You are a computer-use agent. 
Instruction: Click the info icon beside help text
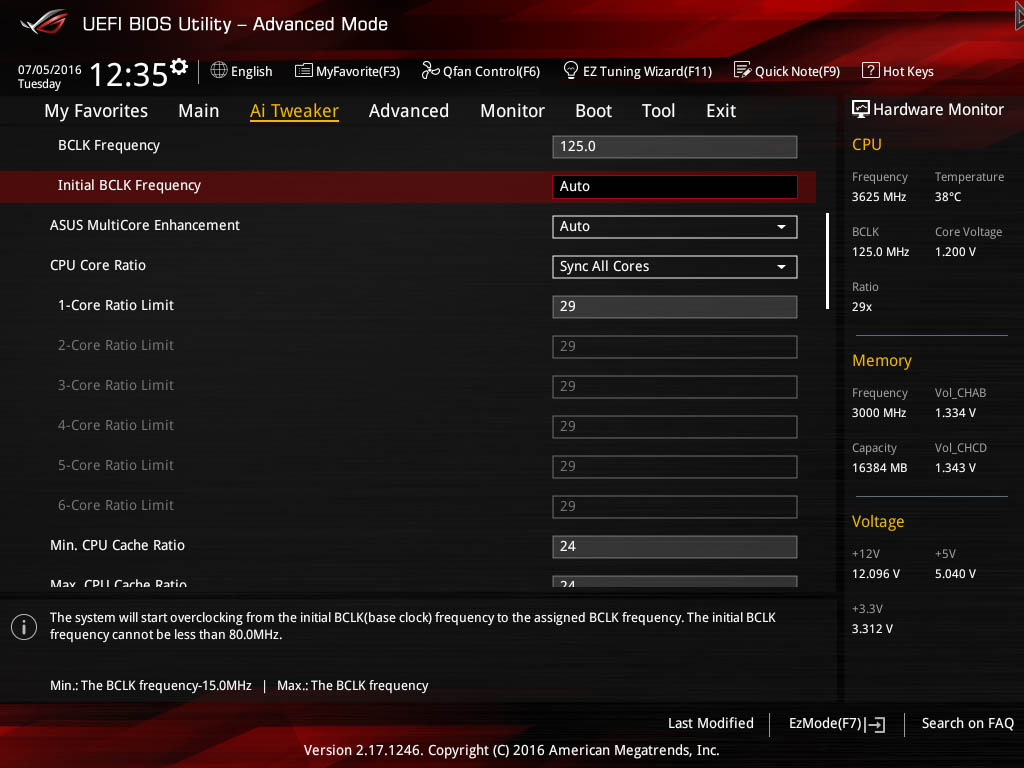click(24, 627)
